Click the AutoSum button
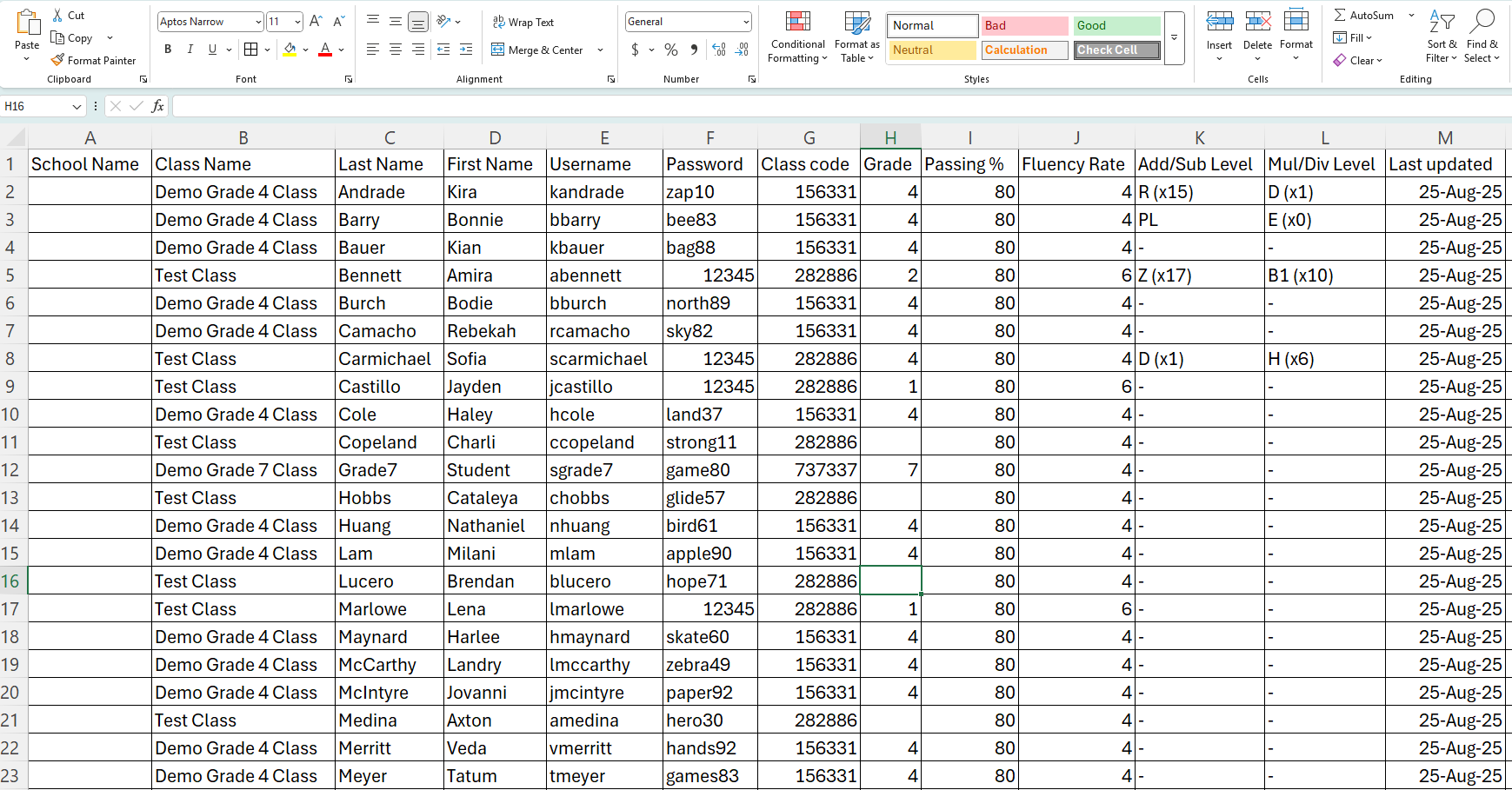The image size is (1512, 790). point(1363,15)
